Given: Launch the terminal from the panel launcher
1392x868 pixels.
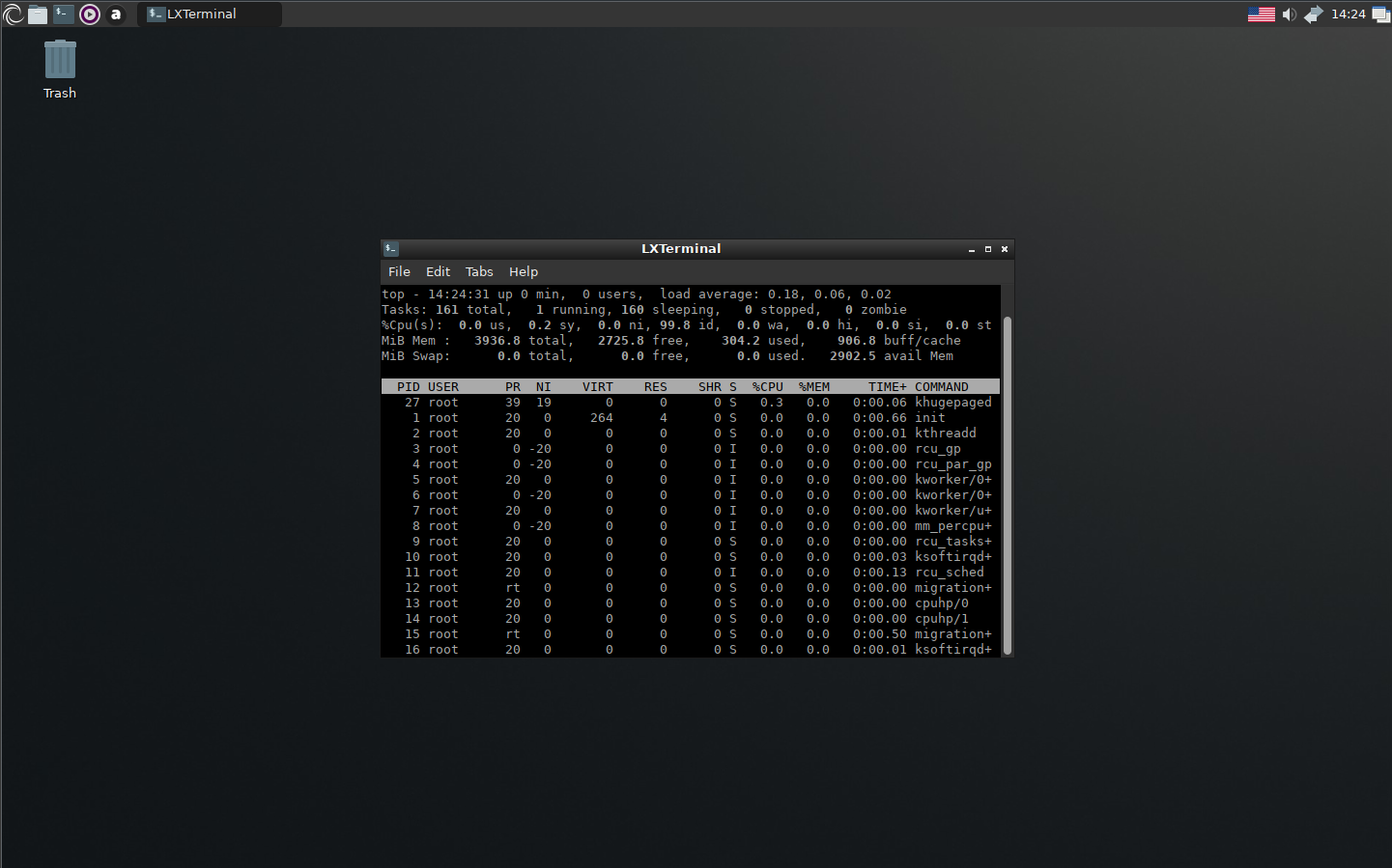Looking at the screenshot, I should pyautogui.click(x=64, y=14).
